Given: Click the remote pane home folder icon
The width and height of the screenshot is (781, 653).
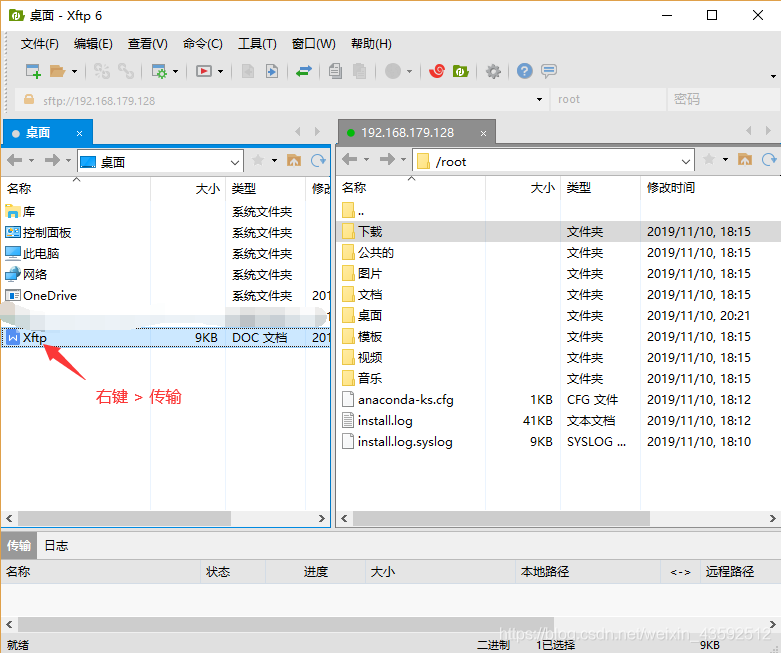Looking at the screenshot, I should pos(745,159).
